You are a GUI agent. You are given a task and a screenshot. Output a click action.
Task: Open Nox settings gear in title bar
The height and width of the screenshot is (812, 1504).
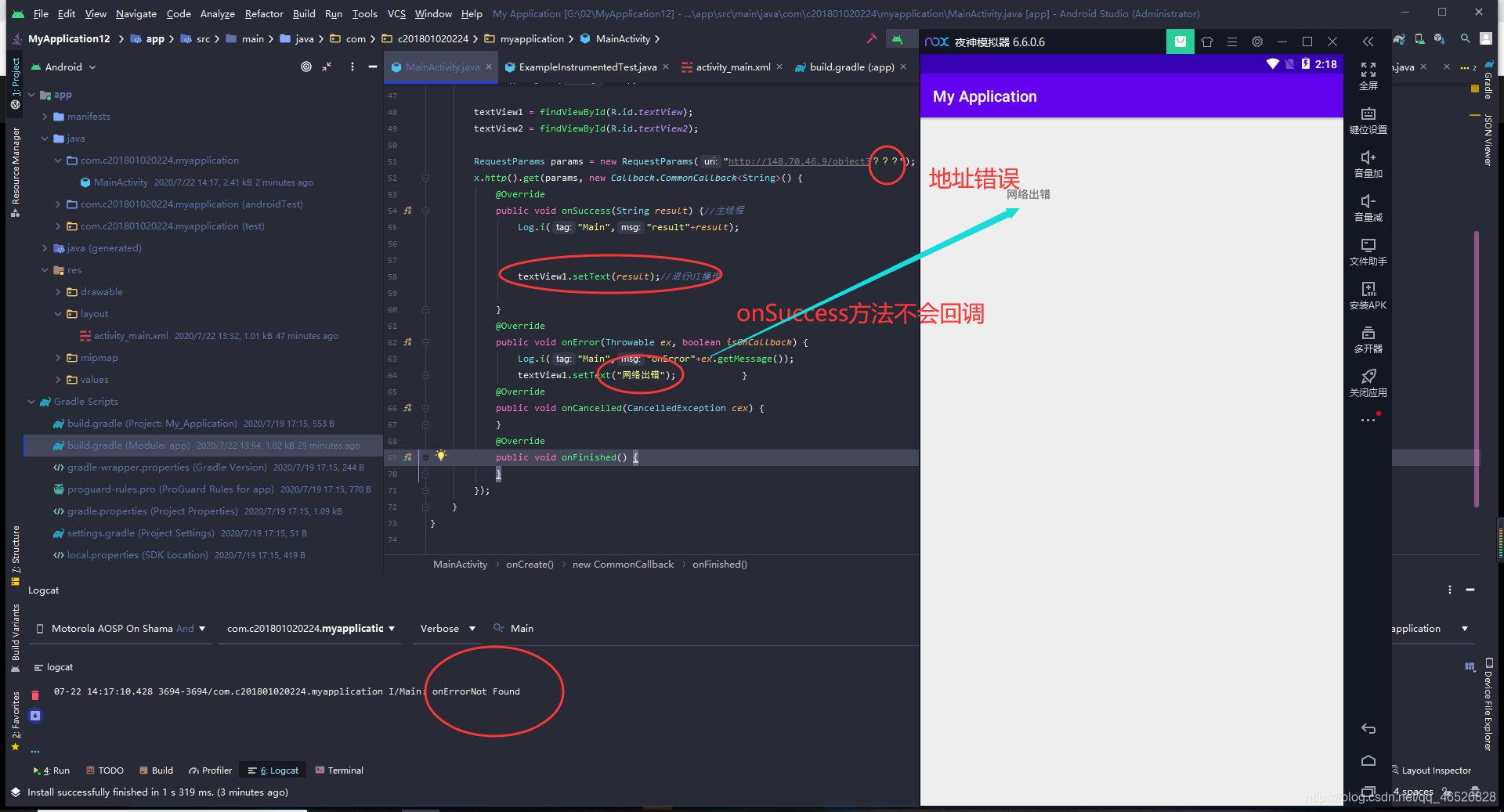1257,42
